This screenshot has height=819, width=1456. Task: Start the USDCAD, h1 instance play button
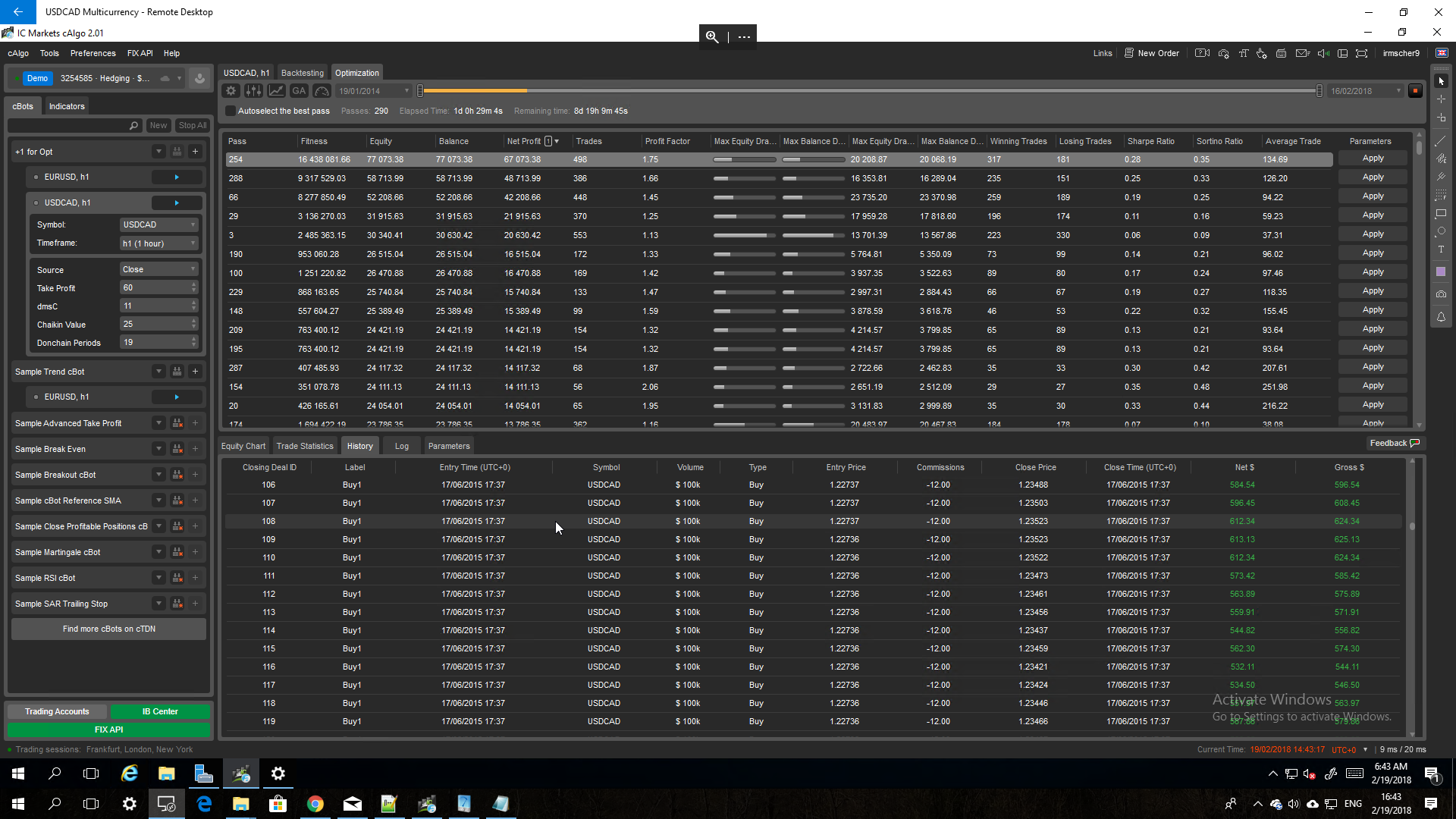177,202
